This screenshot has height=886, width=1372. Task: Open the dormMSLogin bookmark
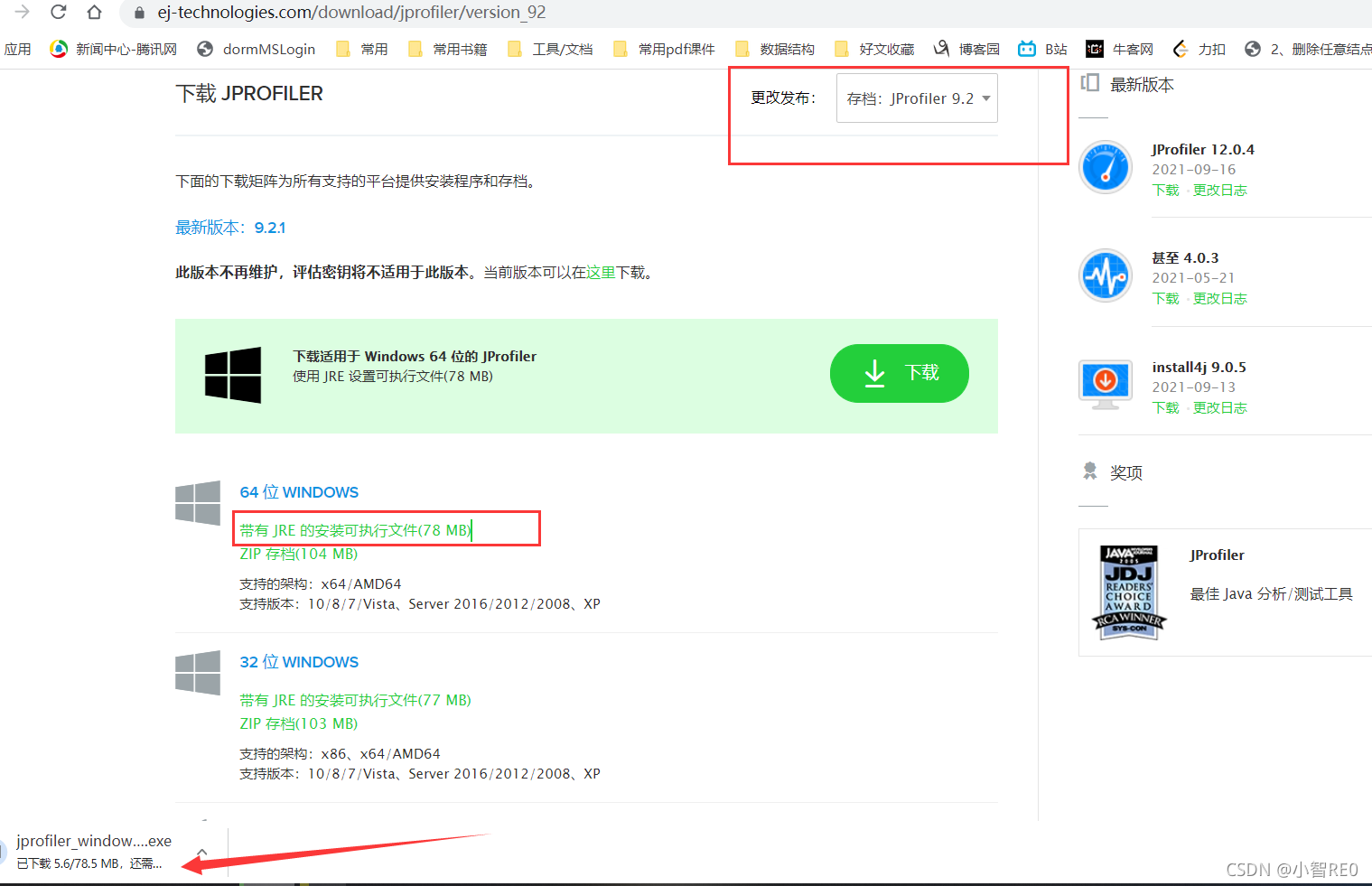pos(257,49)
